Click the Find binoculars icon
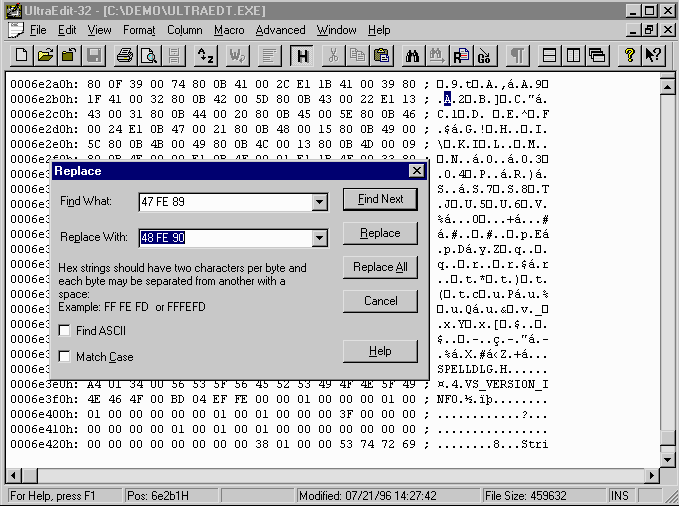This screenshot has height=506, width=679. [x=413, y=55]
